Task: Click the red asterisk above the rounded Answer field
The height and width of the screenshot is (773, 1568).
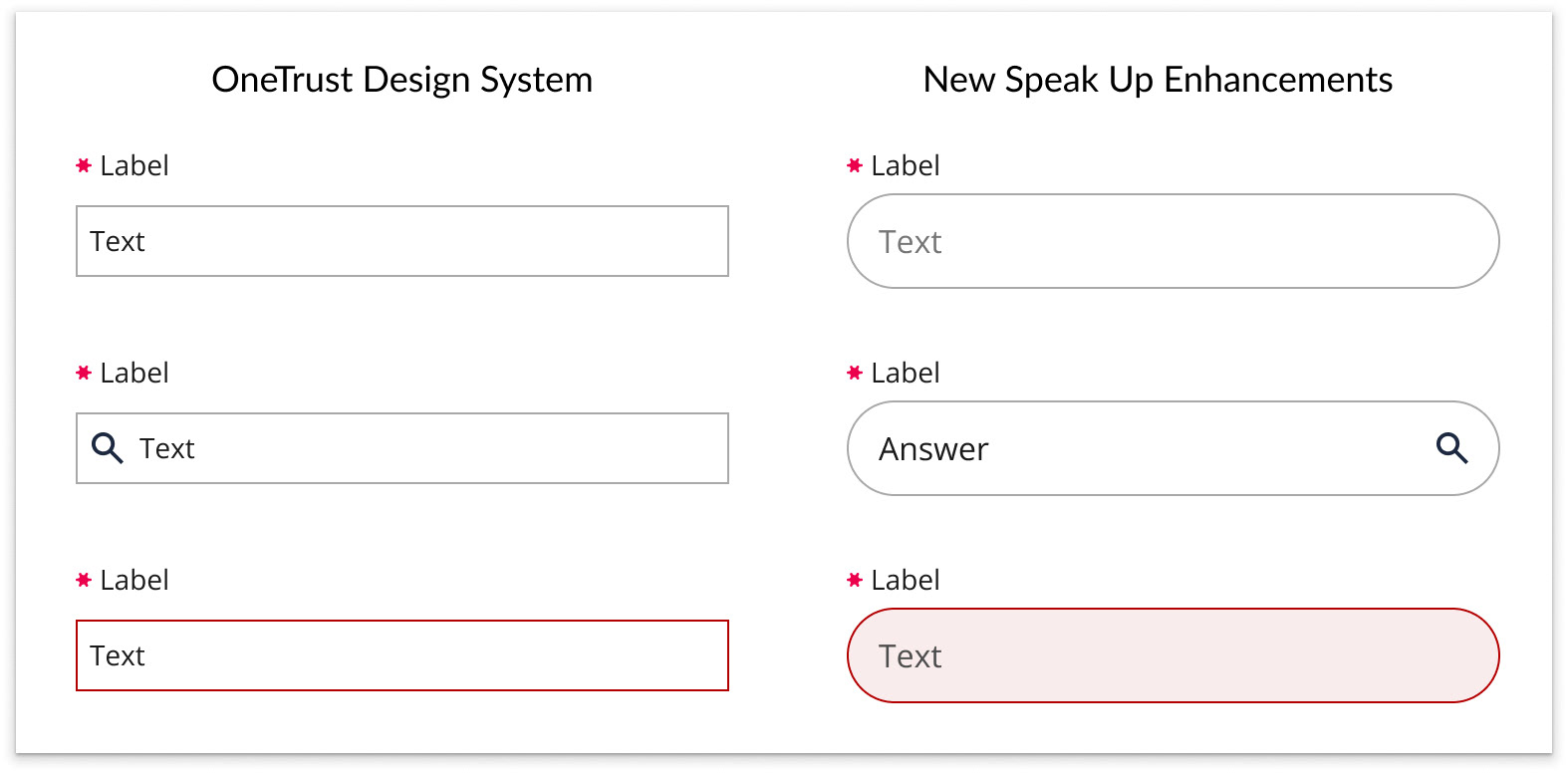Action: tap(854, 374)
